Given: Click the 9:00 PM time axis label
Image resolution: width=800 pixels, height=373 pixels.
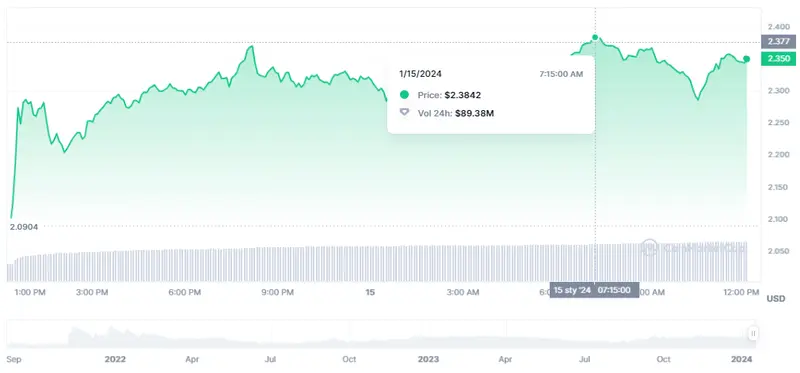Looking at the screenshot, I should 277,292.
